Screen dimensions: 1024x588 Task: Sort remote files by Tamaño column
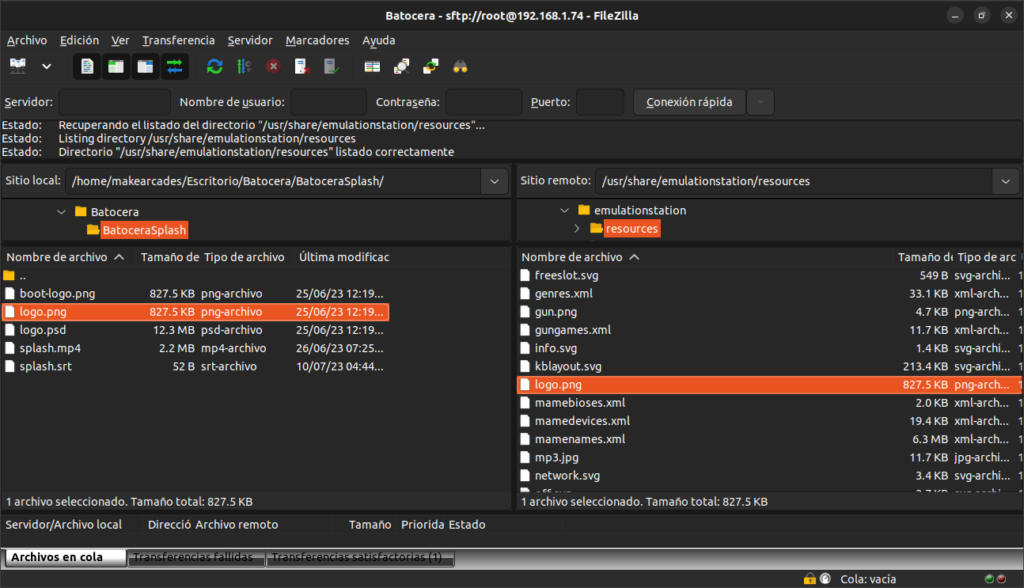point(925,257)
